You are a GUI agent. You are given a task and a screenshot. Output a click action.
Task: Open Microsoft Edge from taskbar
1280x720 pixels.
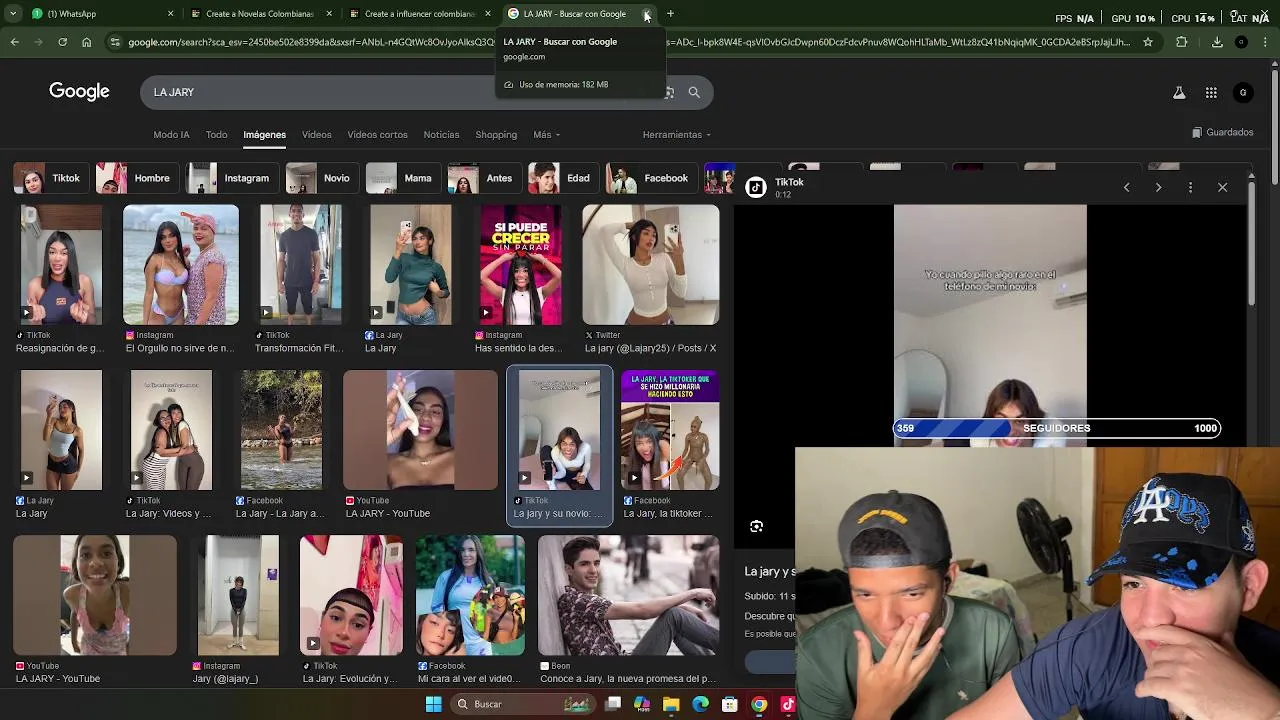[701, 704]
